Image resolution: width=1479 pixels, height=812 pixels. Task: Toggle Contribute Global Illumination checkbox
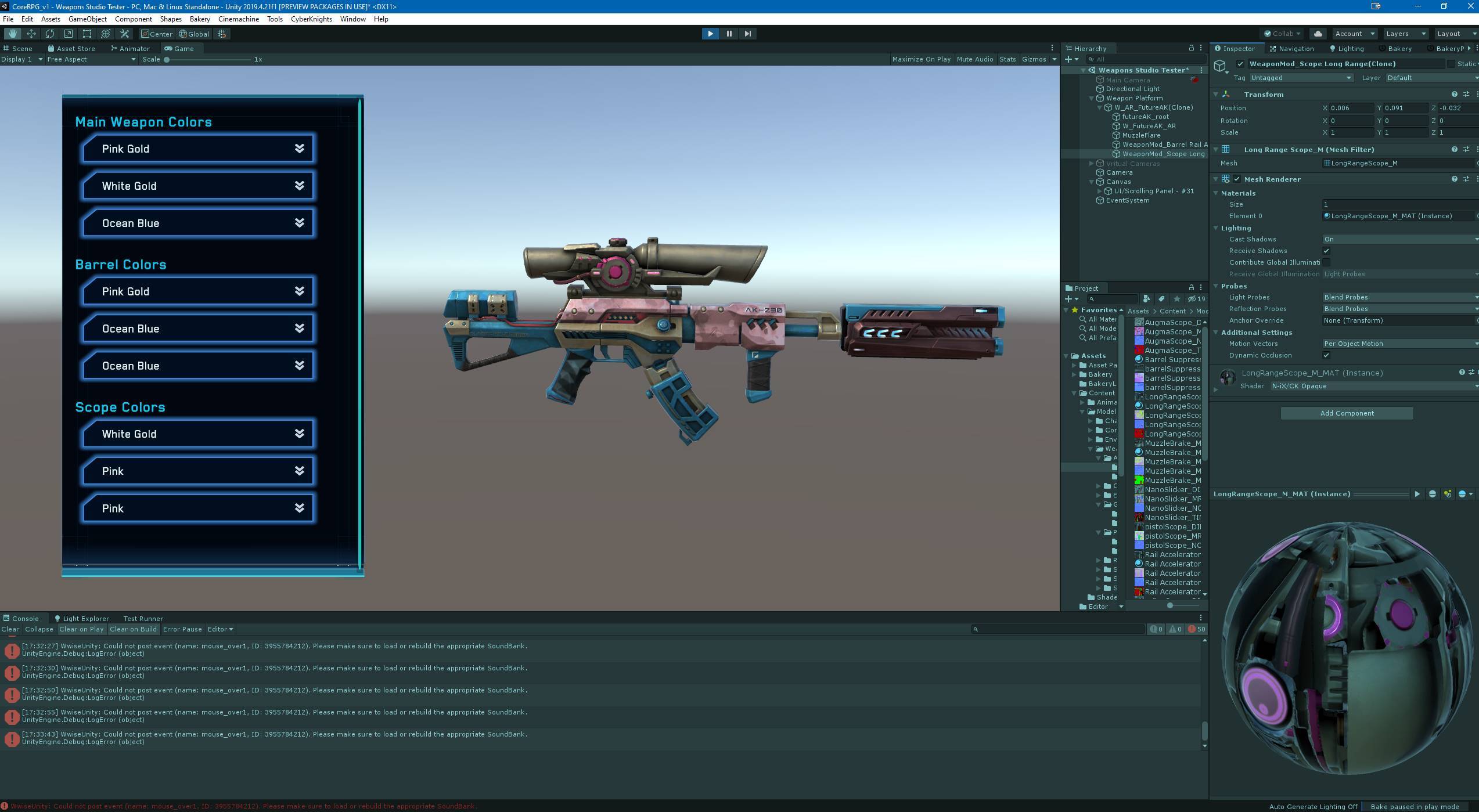1326,262
